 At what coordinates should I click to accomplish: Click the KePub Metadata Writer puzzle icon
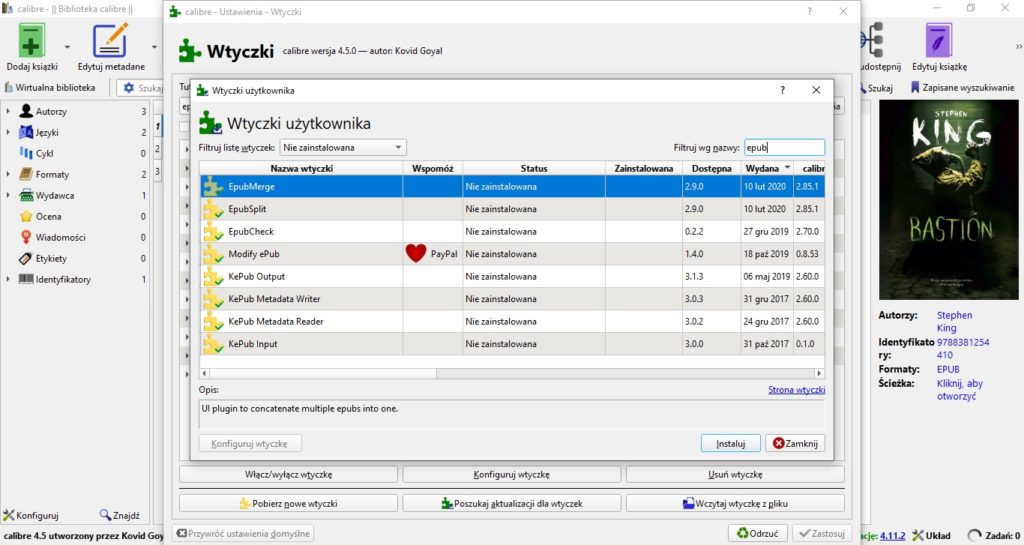pyautogui.click(x=213, y=299)
